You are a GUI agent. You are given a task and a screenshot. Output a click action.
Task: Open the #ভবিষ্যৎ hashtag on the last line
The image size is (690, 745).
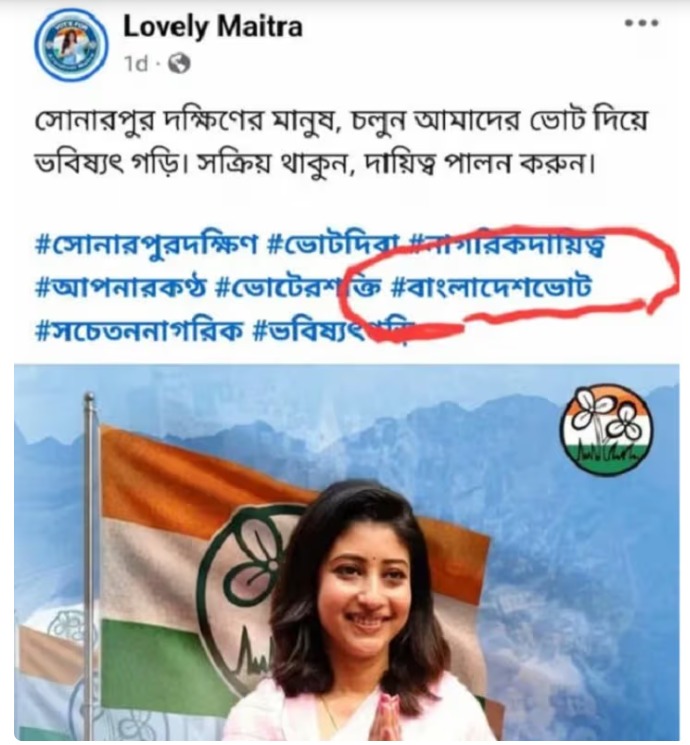[x=330, y=329]
